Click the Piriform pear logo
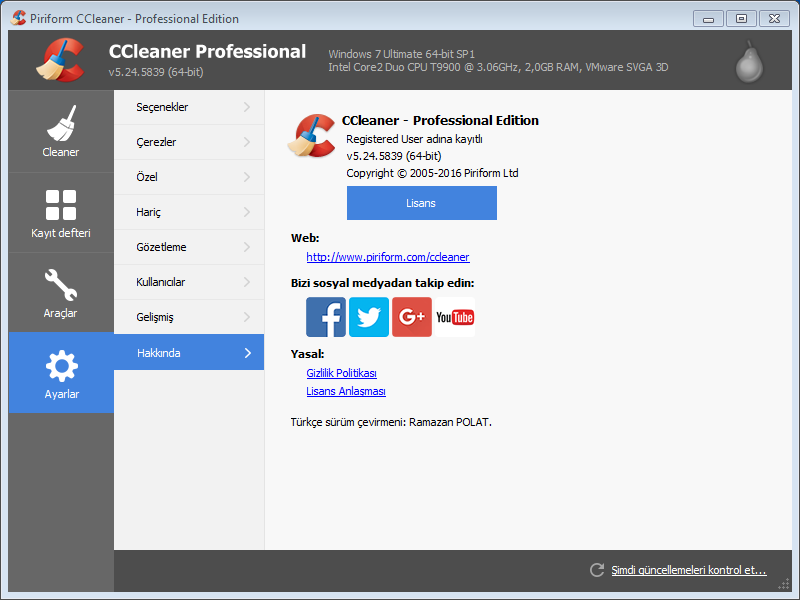The height and width of the screenshot is (600, 800). 749,61
